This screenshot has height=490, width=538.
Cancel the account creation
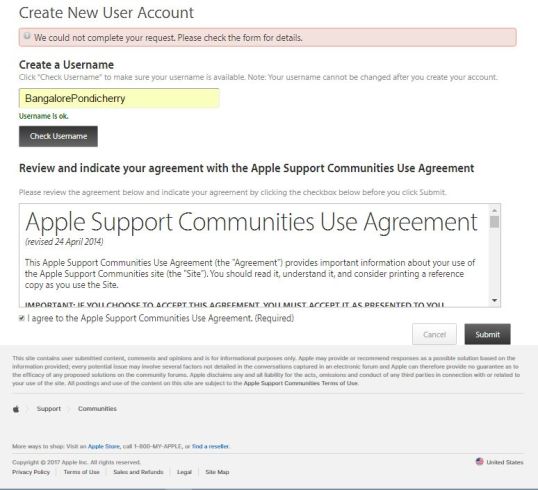[x=434, y=334]
